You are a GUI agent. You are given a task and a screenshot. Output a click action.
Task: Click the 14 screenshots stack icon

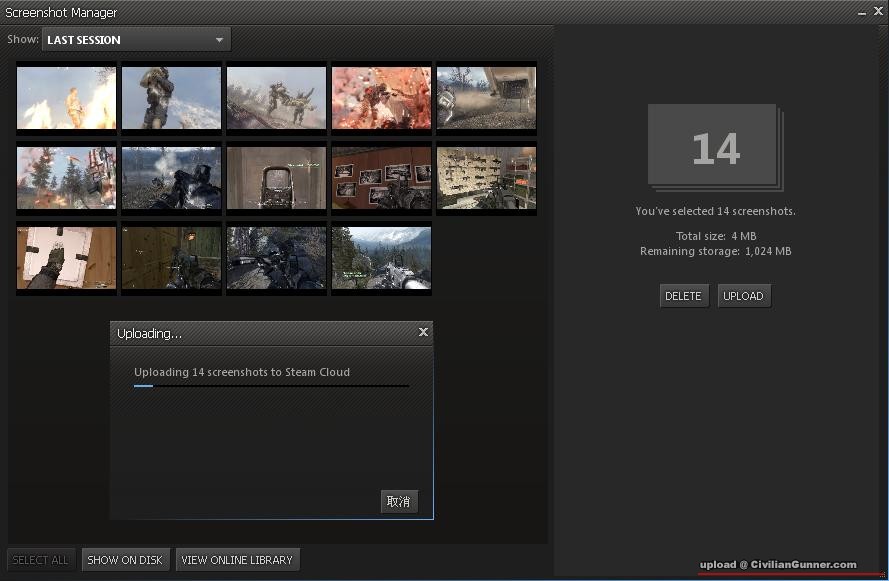coord(715,148)
